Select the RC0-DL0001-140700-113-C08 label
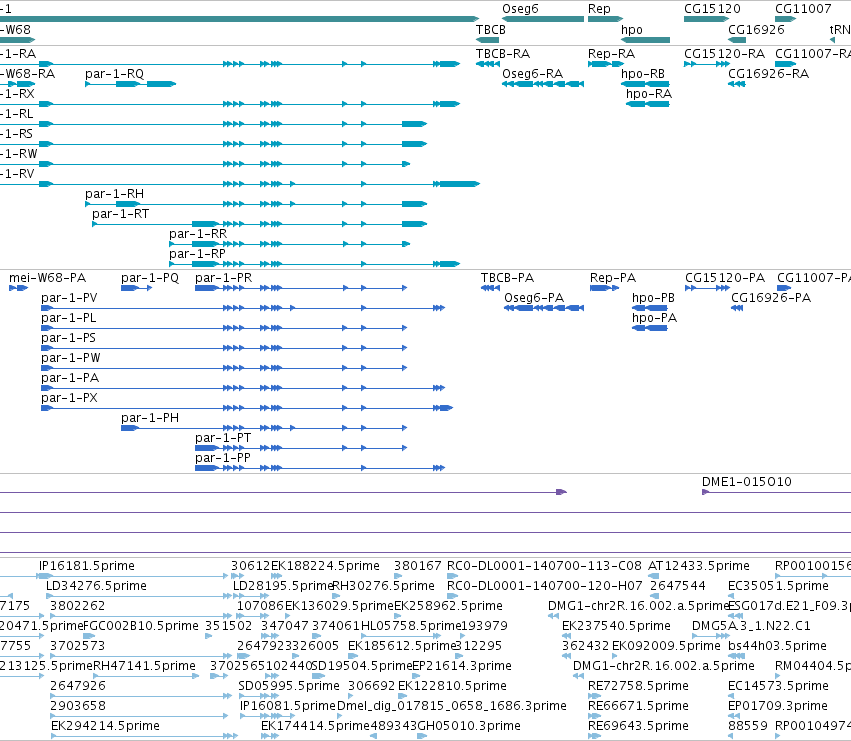The height and width of the screenshot is (741, 851). pyautogui.click(x=544, y=566)
